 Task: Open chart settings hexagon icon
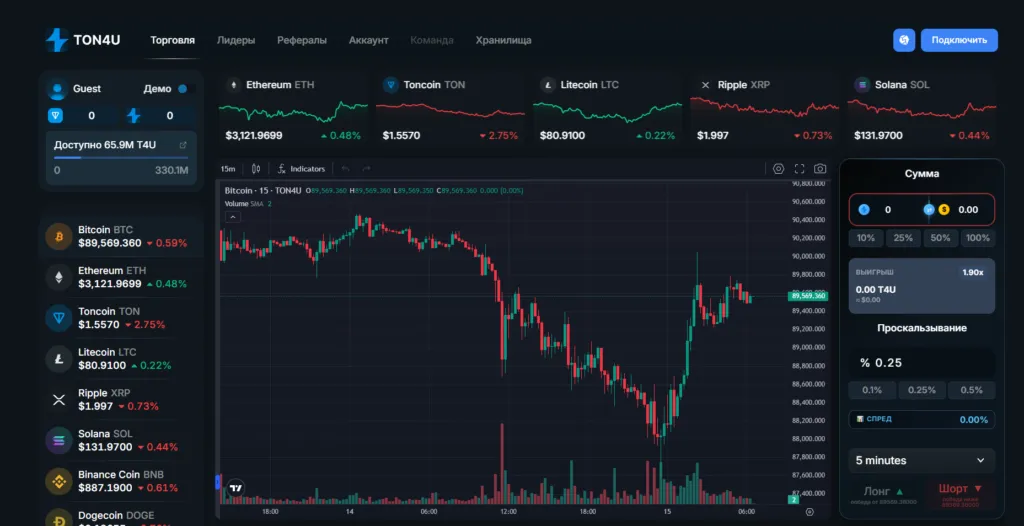778,169
